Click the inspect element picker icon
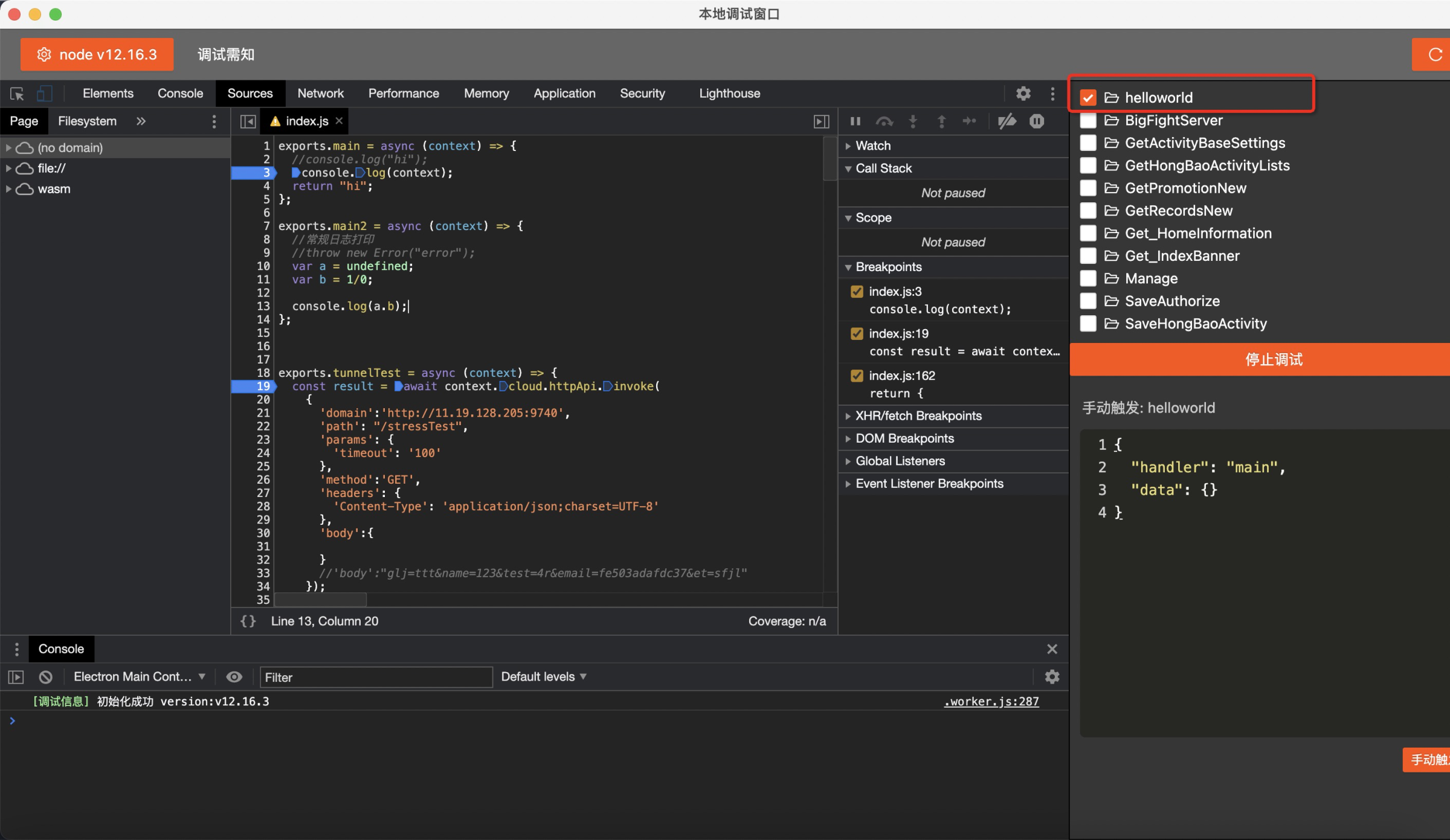This screenshot has width=1450, height=840. tap(17, 94)
